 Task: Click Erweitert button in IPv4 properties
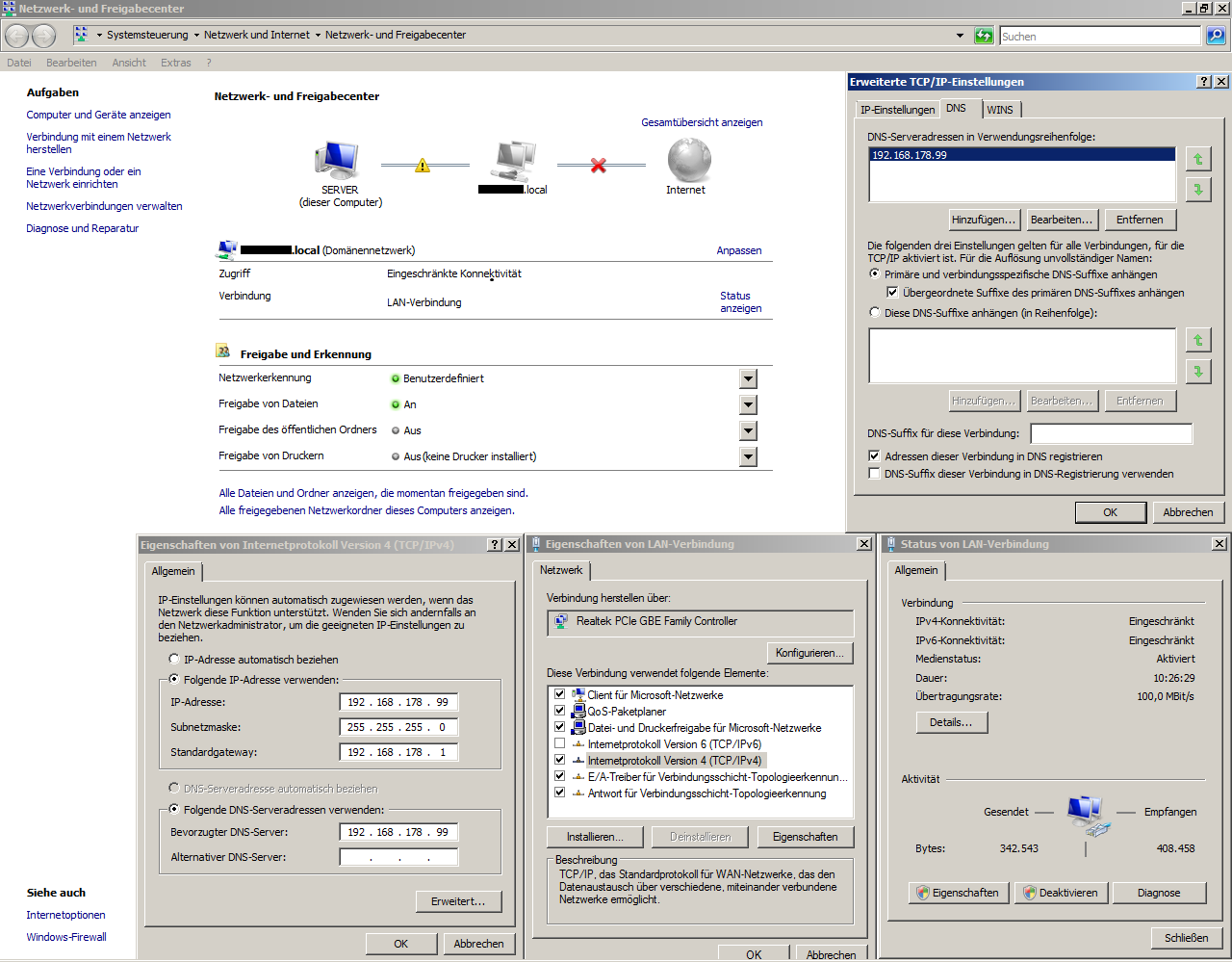click(x=459, y=901)
